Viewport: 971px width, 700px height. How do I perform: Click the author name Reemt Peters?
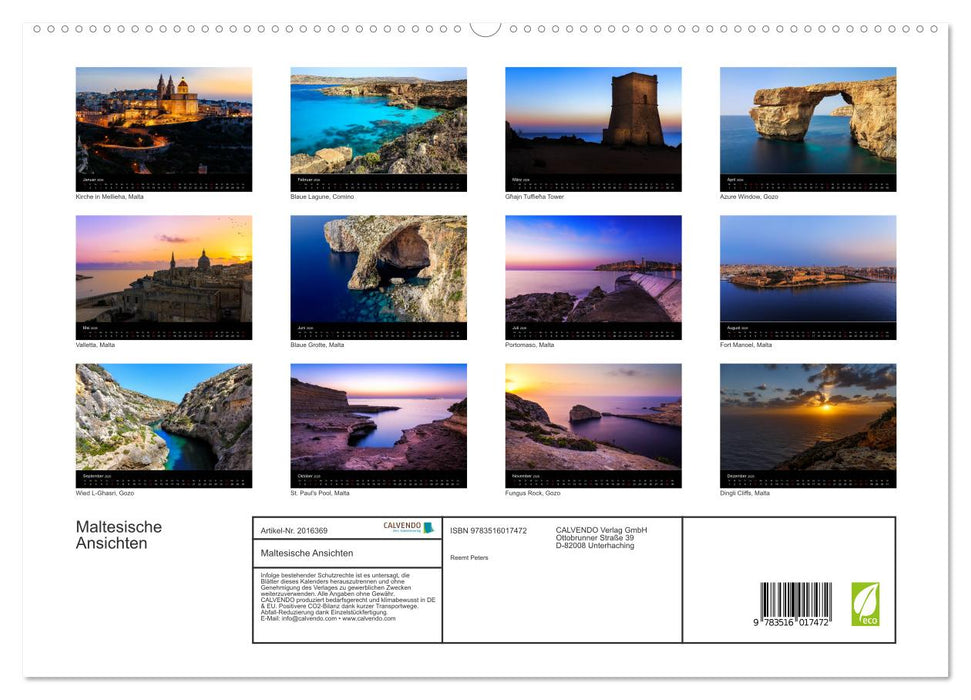coord(469,558)
